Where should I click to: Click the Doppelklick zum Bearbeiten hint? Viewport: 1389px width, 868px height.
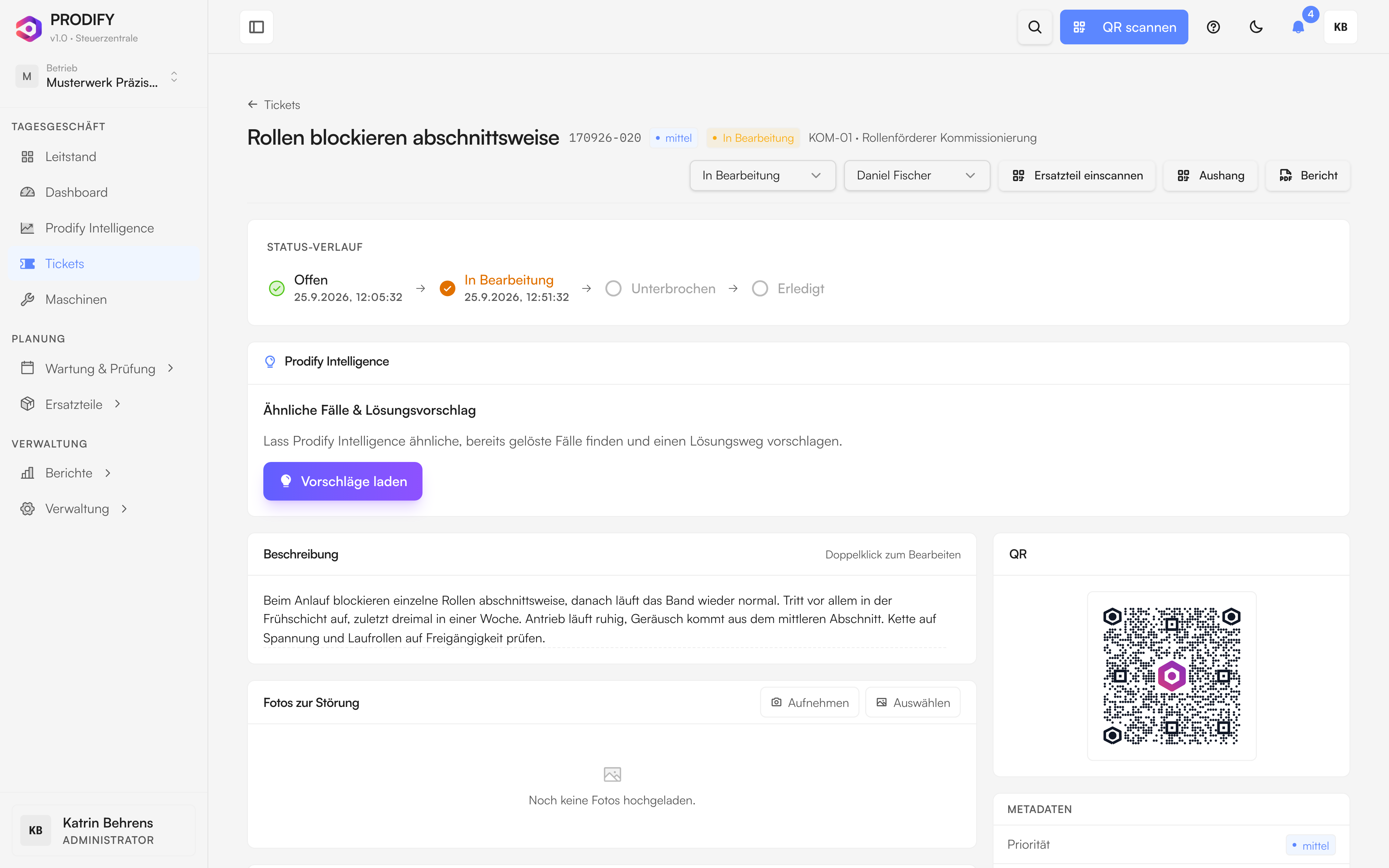(893, 555)
